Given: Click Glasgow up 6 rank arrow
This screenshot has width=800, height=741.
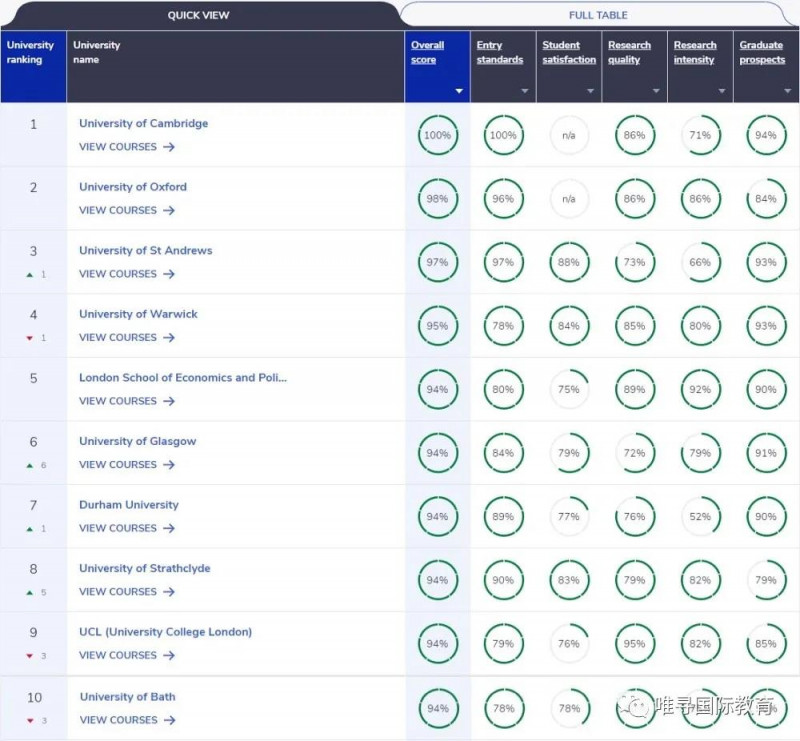Looking at the screenshot, I should click(30, 465).
